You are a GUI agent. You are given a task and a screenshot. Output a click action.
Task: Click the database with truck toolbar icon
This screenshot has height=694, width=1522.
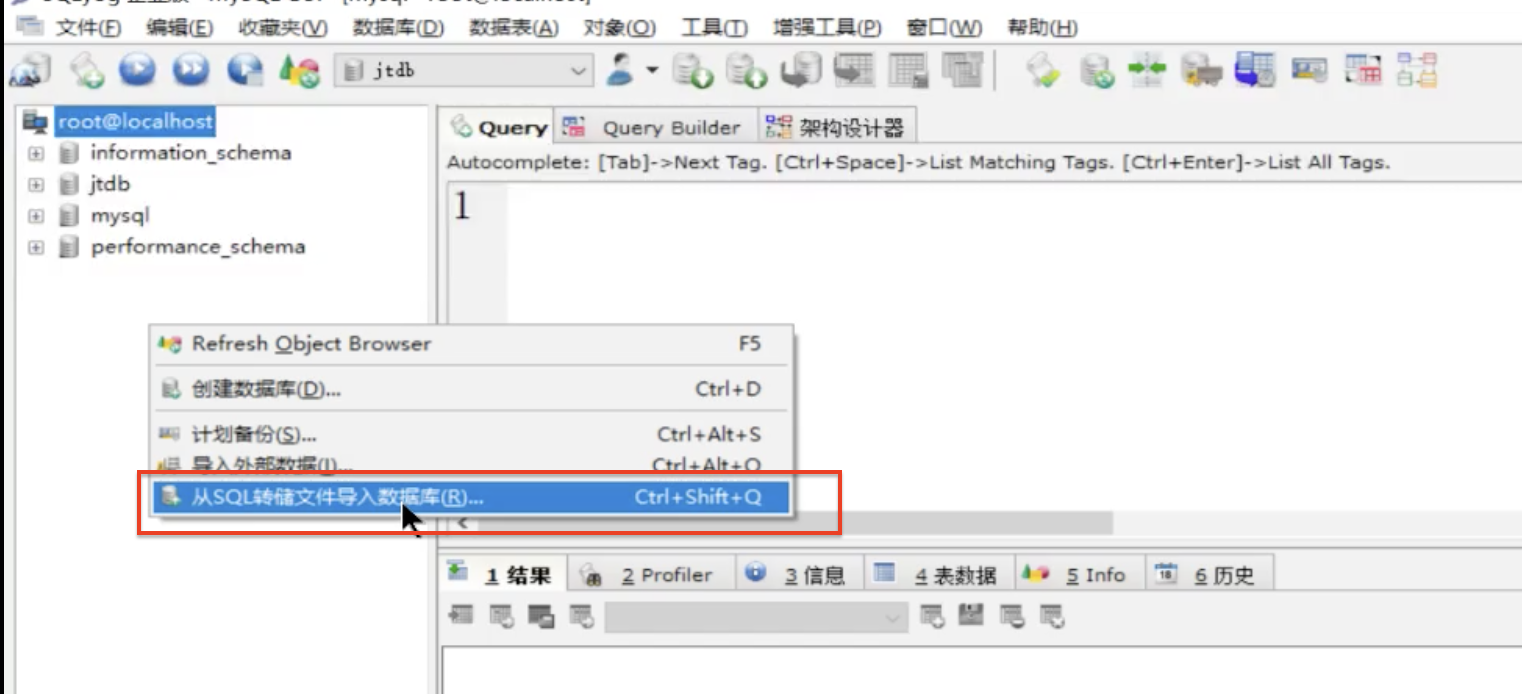pyautogui.click(x=1201, y=71)
